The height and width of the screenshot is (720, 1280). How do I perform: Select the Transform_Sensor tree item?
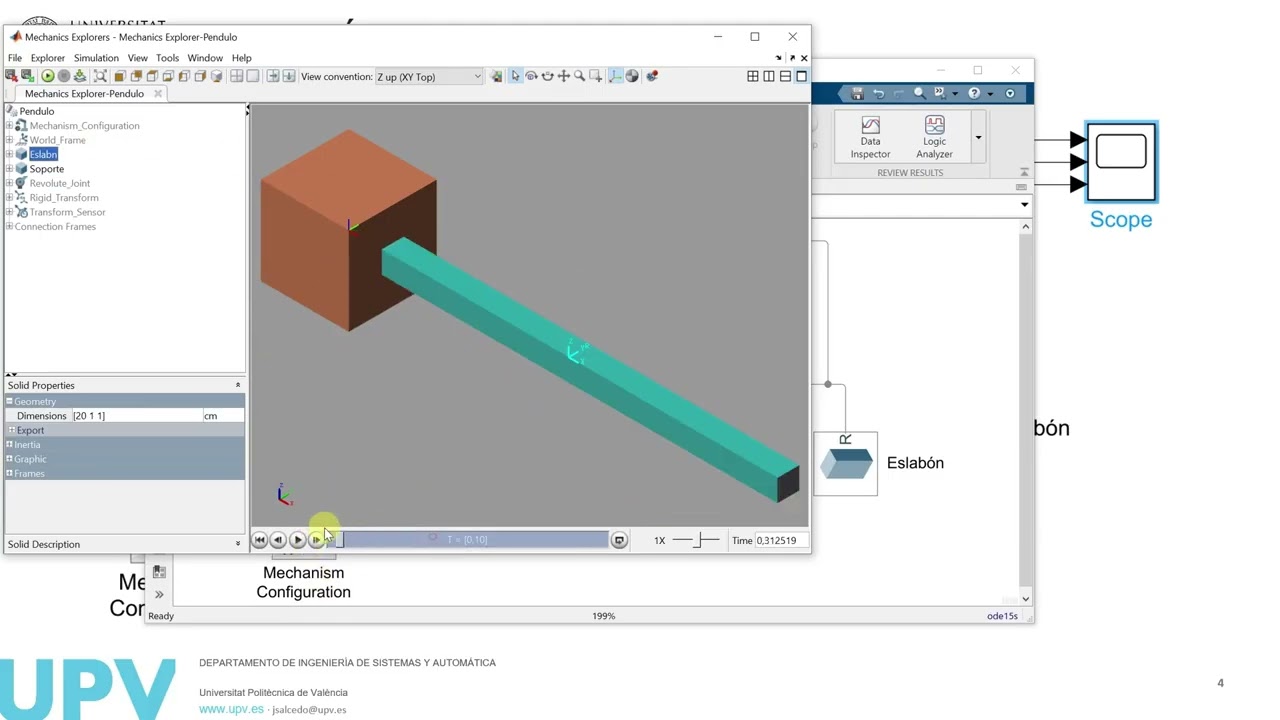click(67, 212)
